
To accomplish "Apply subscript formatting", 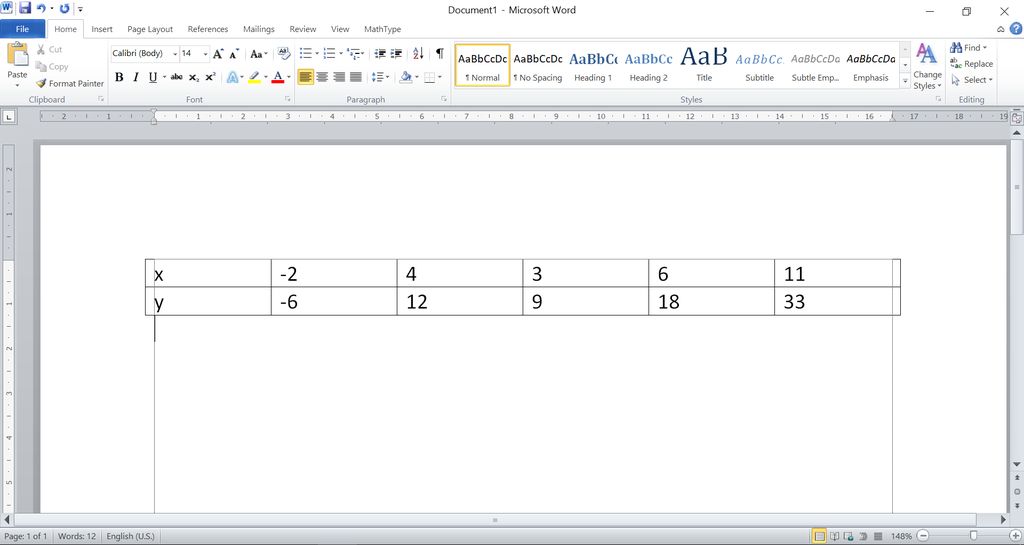I will tap(194, 77).
